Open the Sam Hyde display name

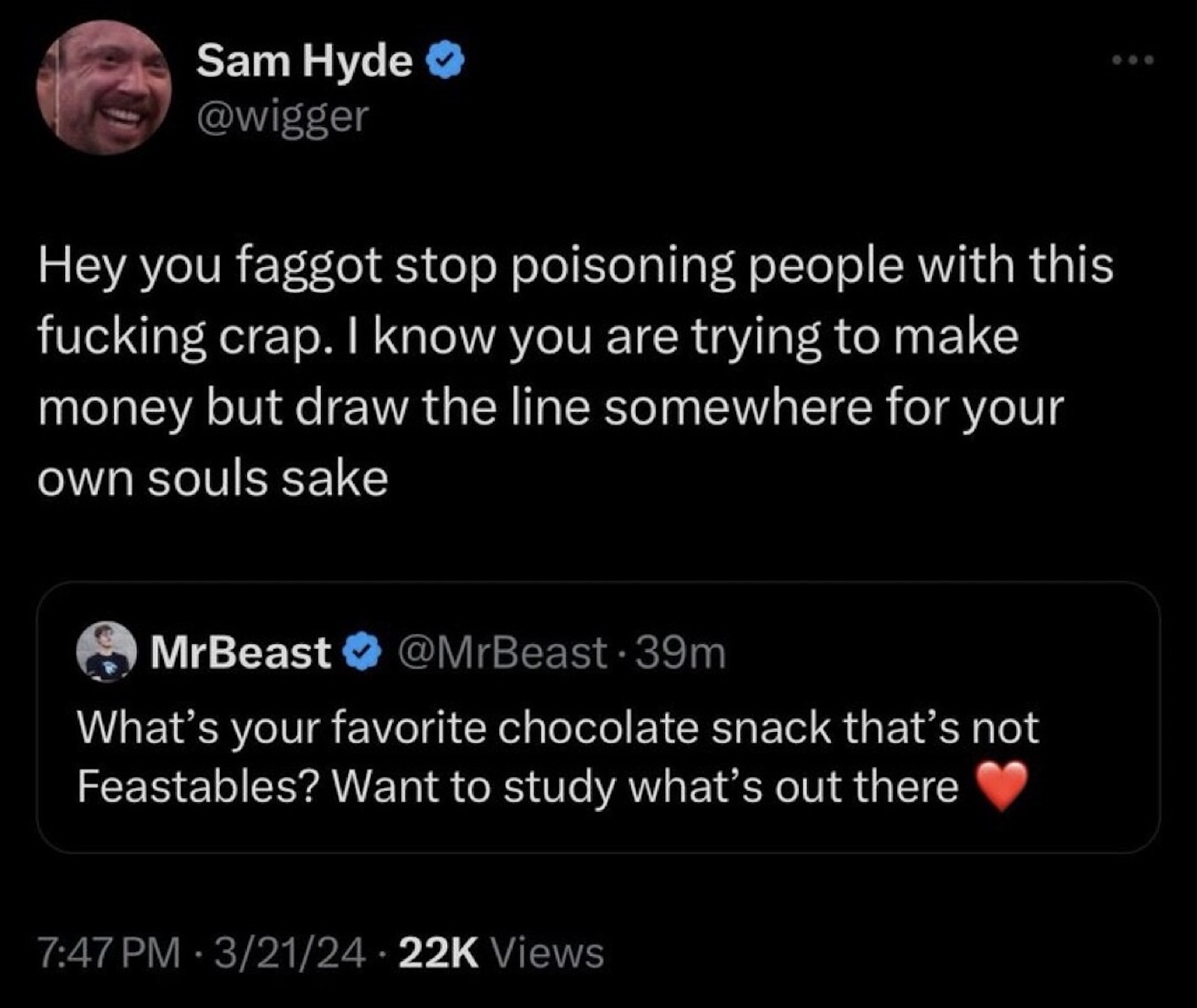[304, 61]
